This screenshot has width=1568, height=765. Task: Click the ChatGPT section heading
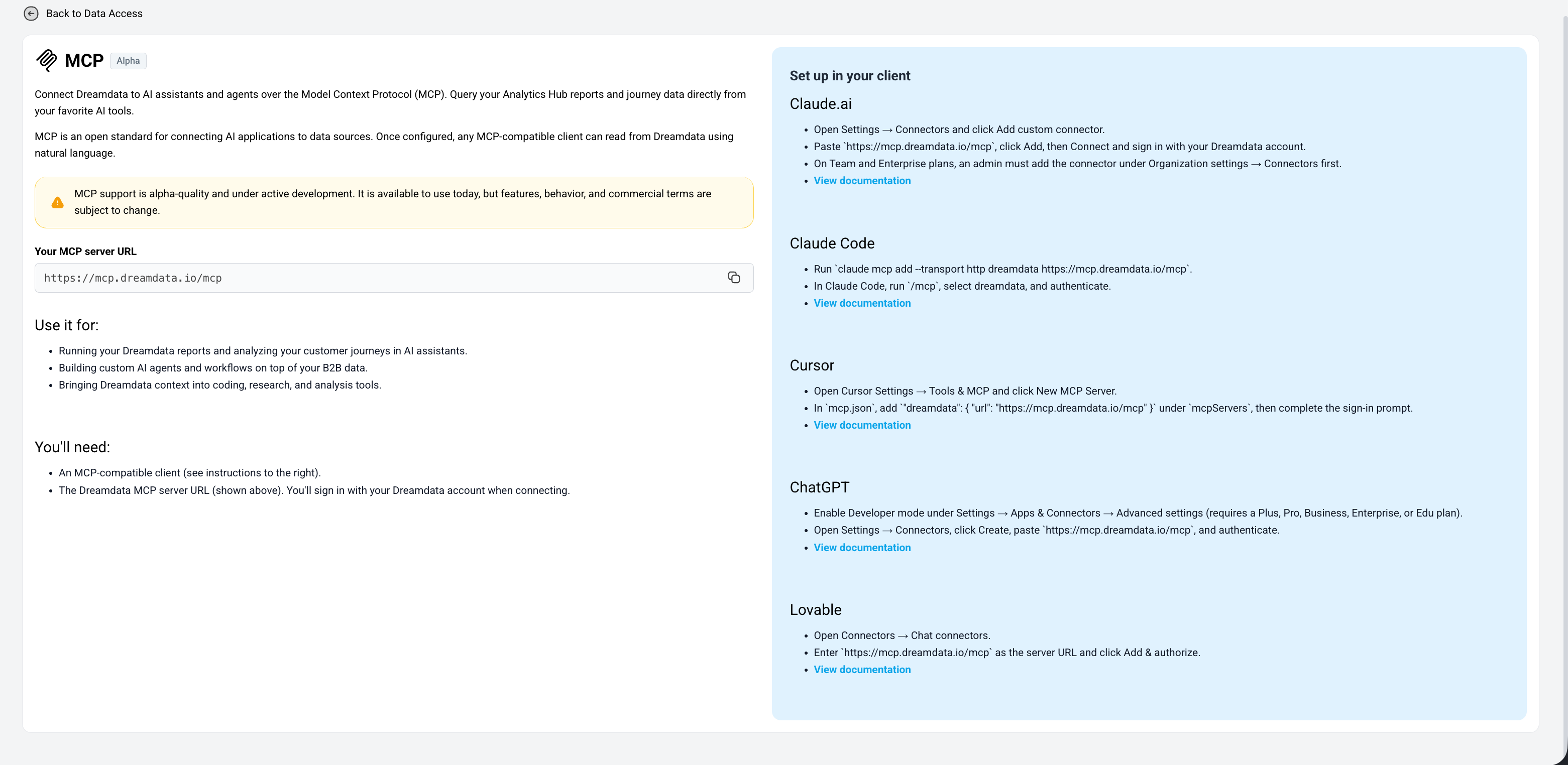tap(819, 487)
